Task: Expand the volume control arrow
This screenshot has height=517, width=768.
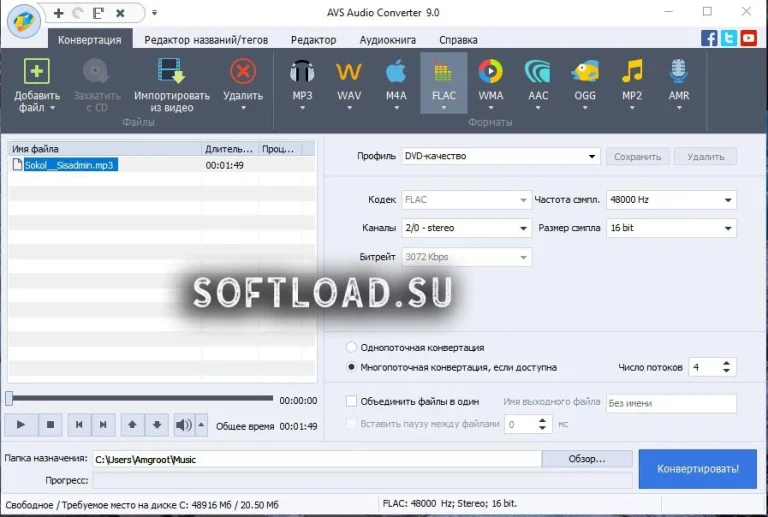Action: 201,424
